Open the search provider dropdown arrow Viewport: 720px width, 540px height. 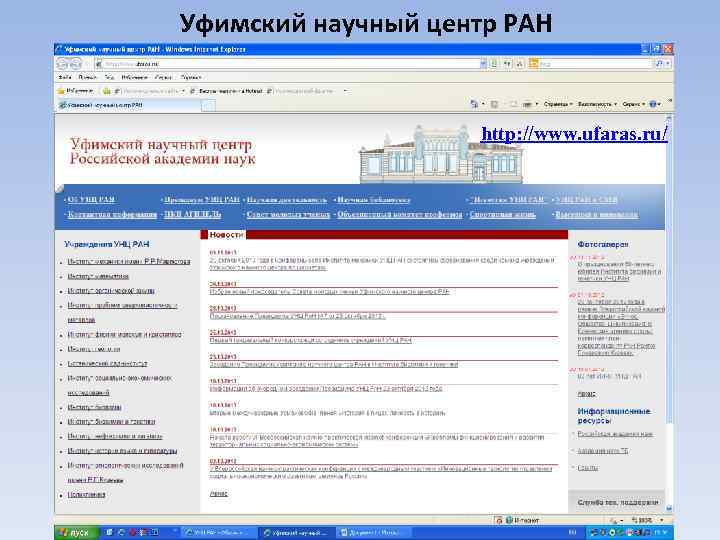(x=668, y=64)
